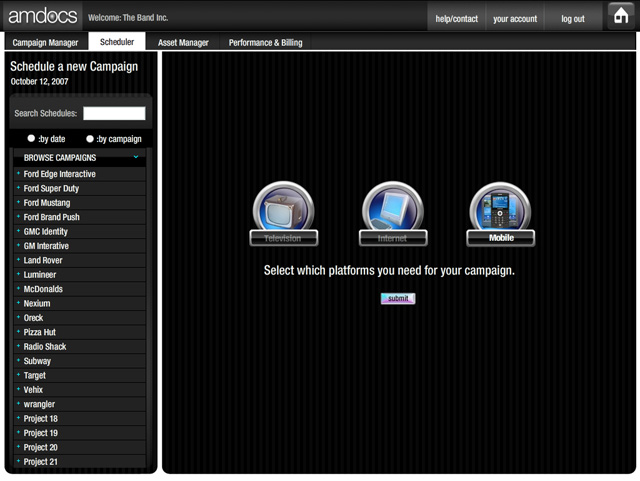Focus the Search Schedules field
640x481 pixels.
click(114, 114)
